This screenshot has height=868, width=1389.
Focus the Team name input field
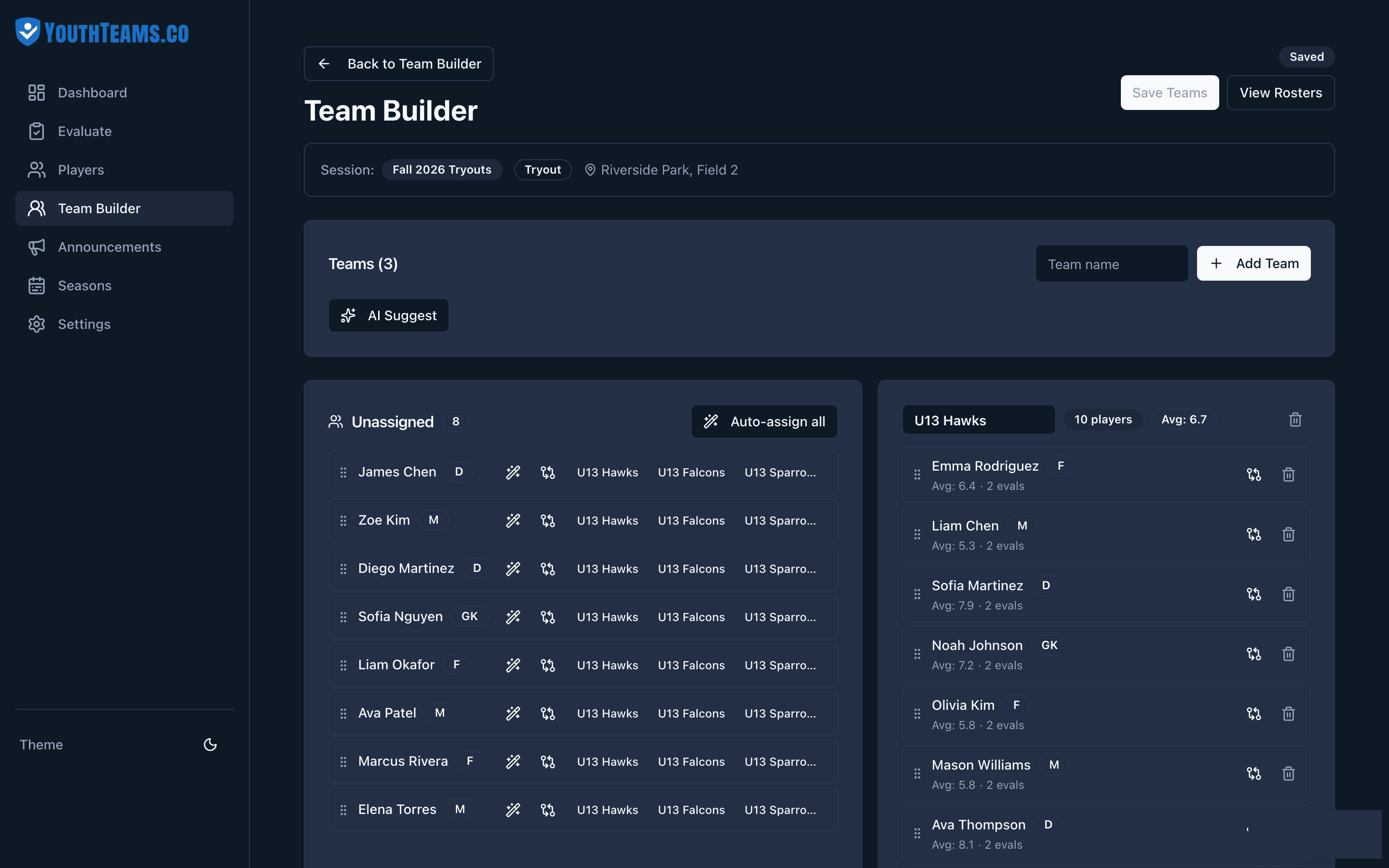tap(1112, 263)
